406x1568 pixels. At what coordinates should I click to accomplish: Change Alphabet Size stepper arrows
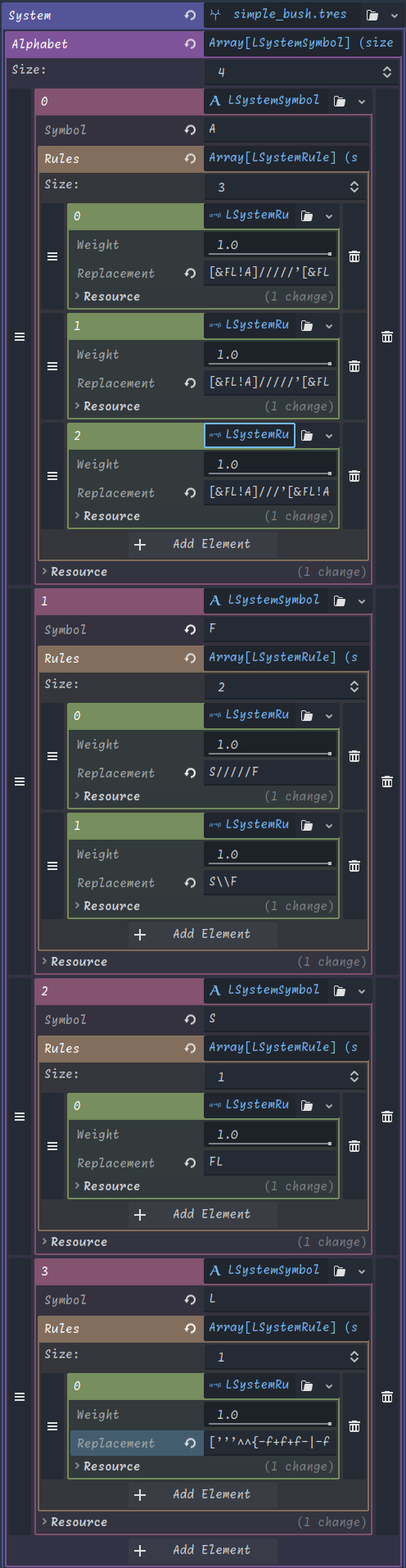(387, 72)
